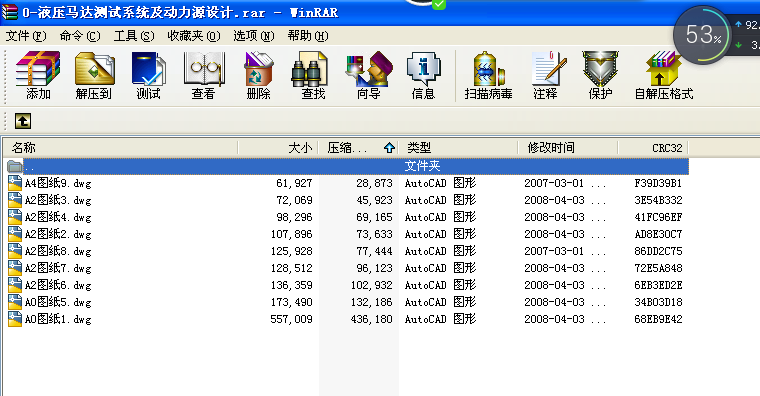This screenshot has height=396, width=760.
Task: Sort by Type (类型) column header
Action: tap(458, 147)
